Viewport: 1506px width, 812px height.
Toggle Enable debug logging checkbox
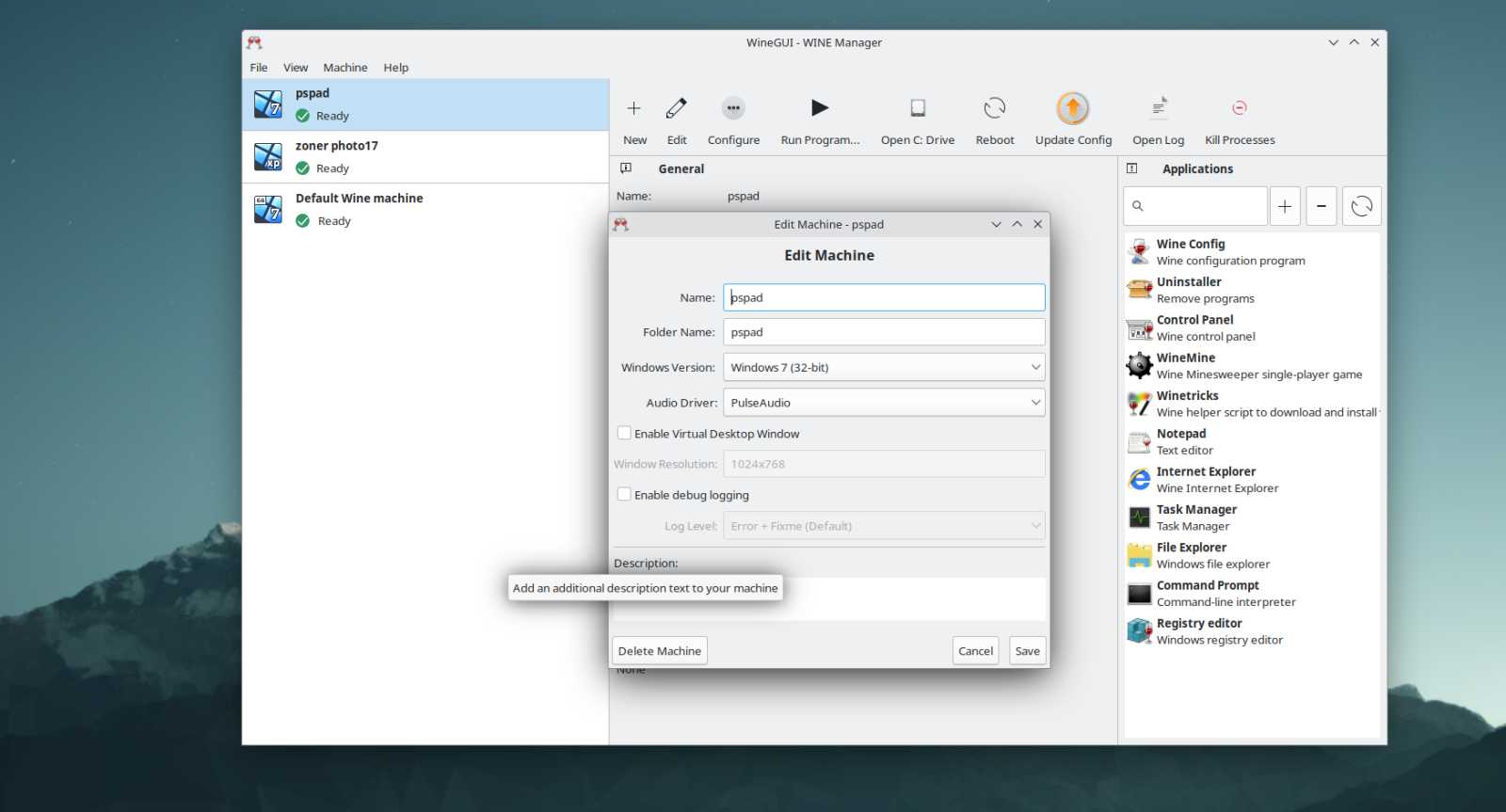pos(624,495)
